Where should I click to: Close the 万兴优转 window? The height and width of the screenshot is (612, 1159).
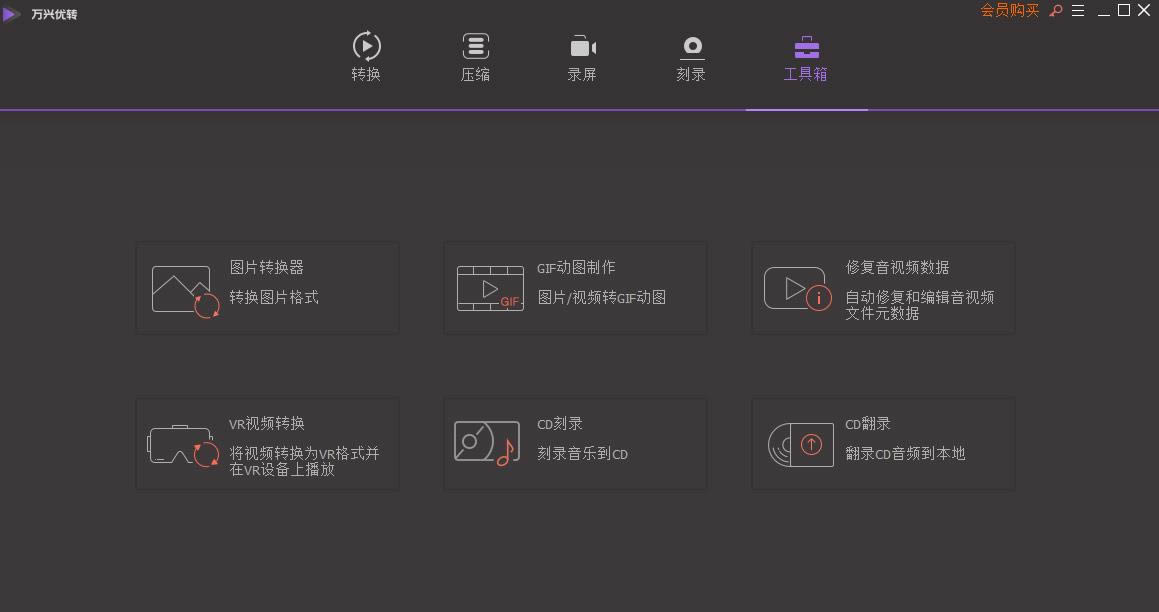click(1144, 11)
